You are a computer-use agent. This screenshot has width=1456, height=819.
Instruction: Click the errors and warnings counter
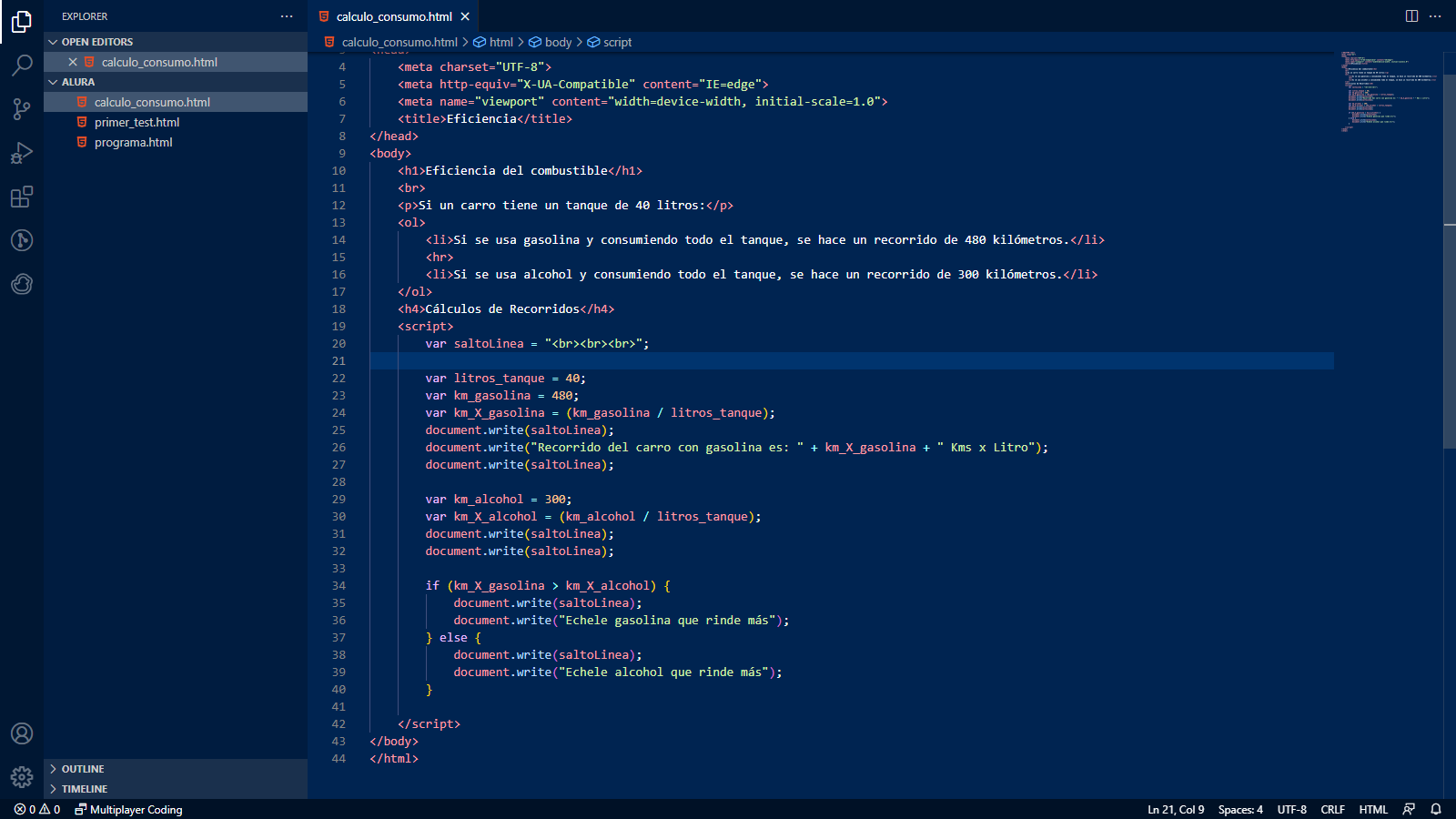tap(37, 809)
